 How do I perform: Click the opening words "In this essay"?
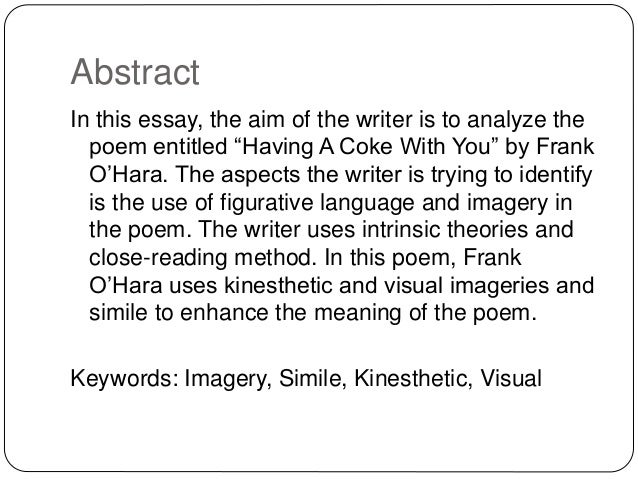coord(137,120)
